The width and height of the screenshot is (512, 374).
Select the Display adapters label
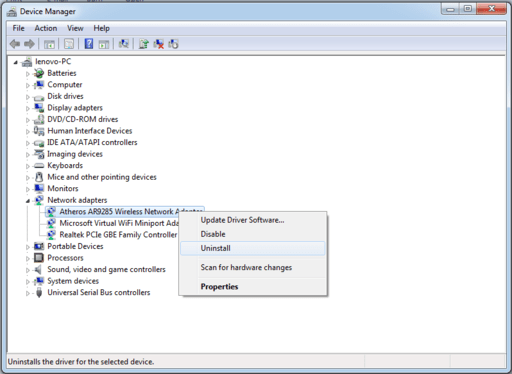click(75, 108)
